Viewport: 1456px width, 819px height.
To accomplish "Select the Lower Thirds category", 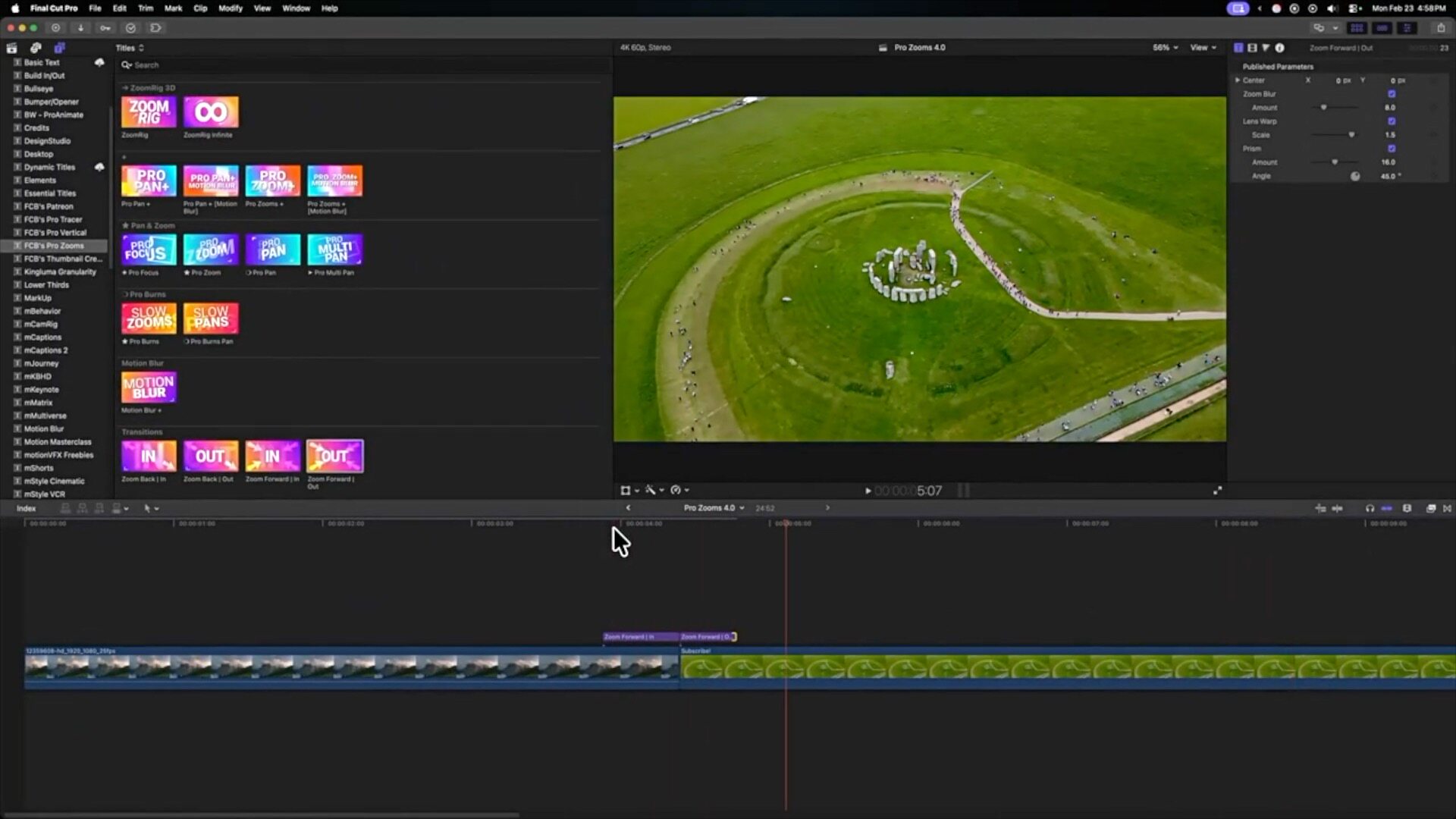I will [46, 285].
